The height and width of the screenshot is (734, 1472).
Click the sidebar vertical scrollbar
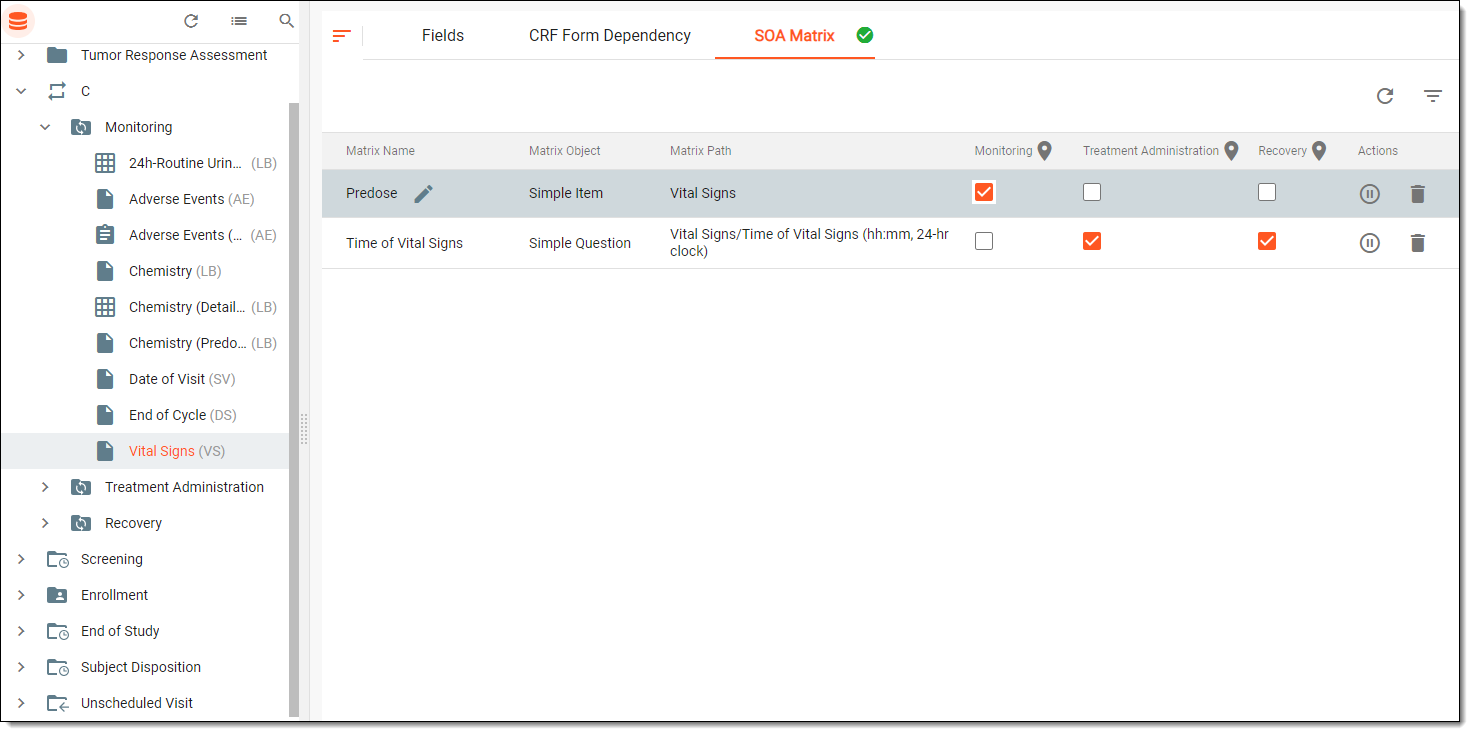[294, 410]
